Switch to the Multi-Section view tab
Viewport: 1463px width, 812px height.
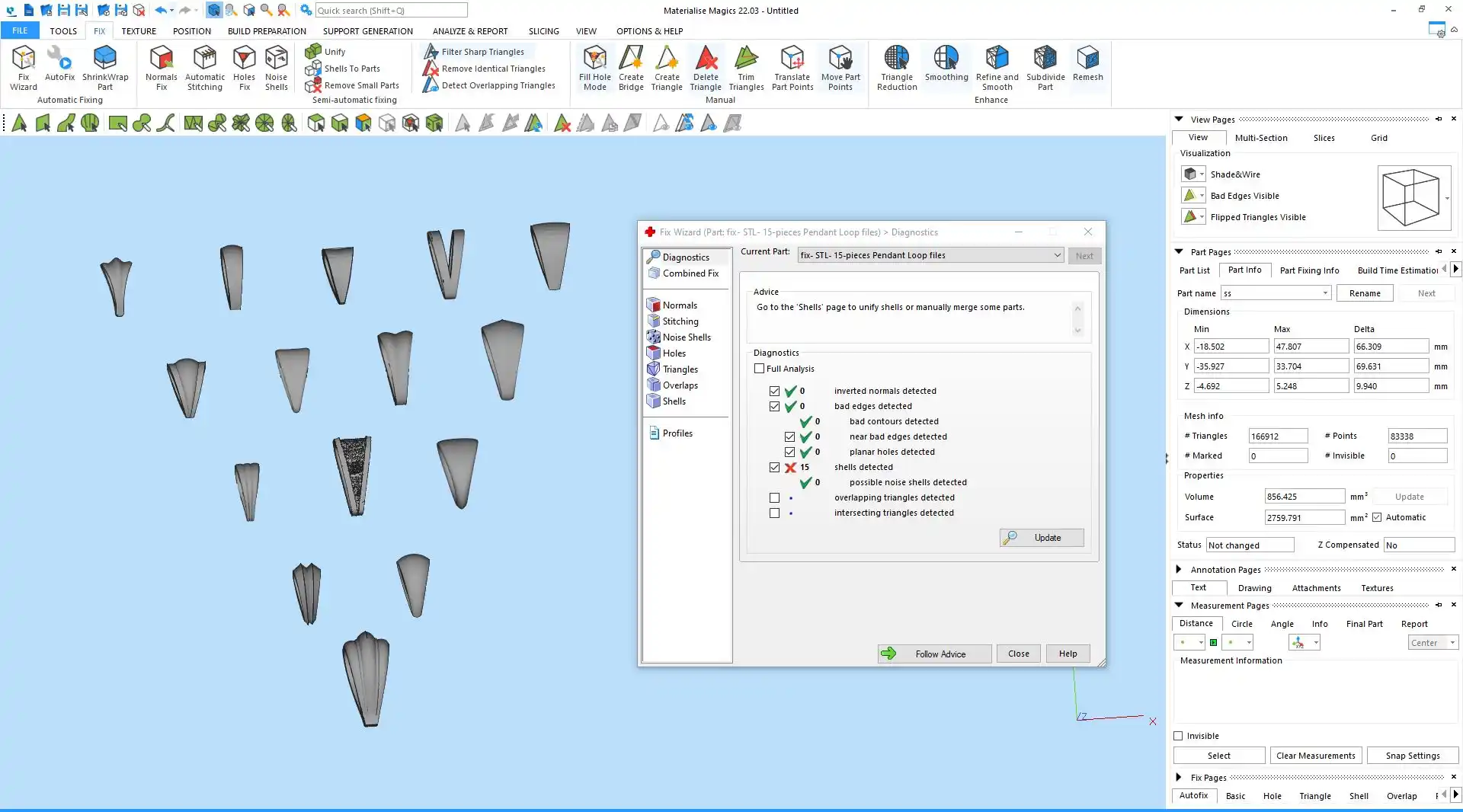(1260, 138)
